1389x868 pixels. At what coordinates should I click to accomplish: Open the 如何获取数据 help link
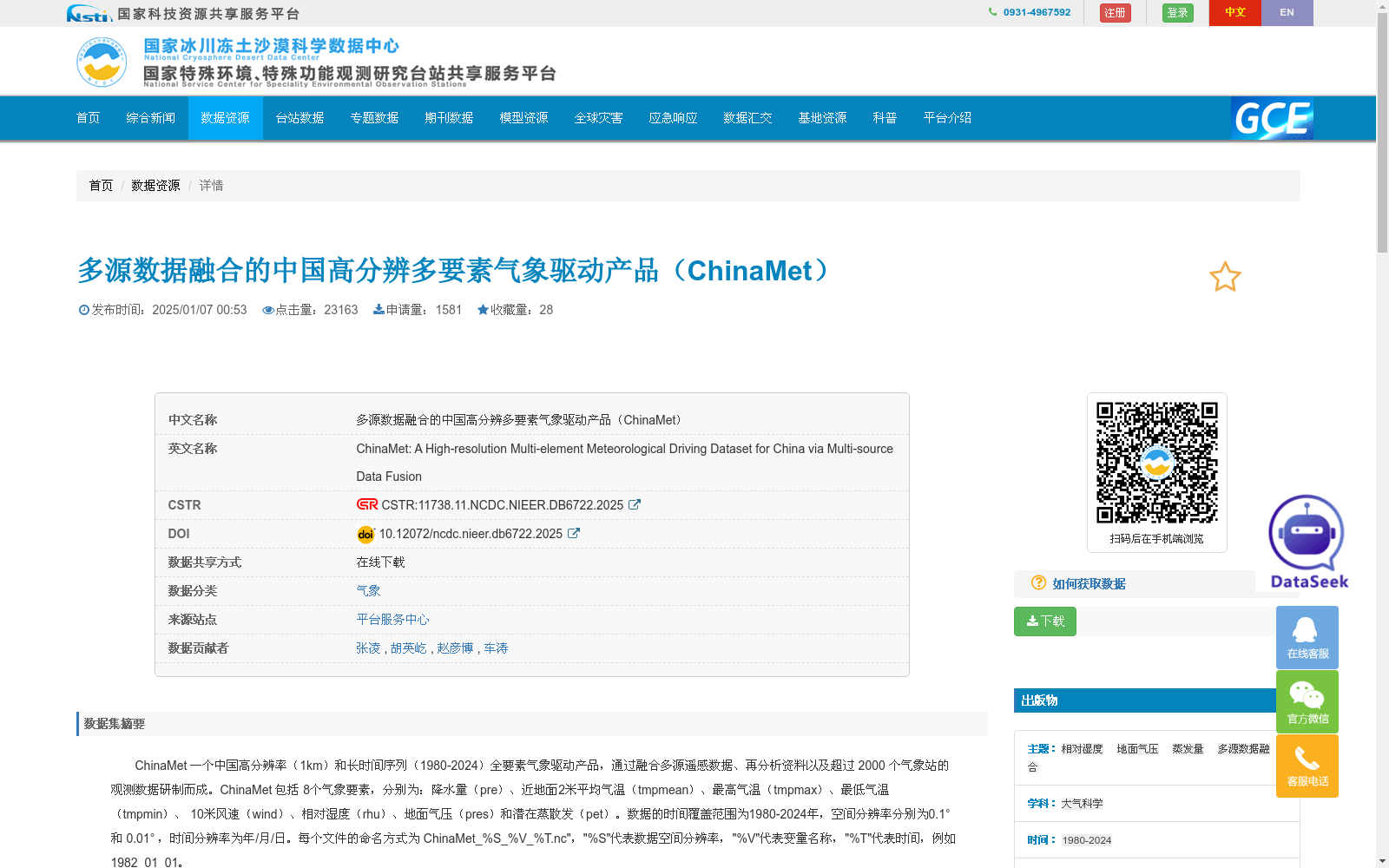(x=1089, y=583)
